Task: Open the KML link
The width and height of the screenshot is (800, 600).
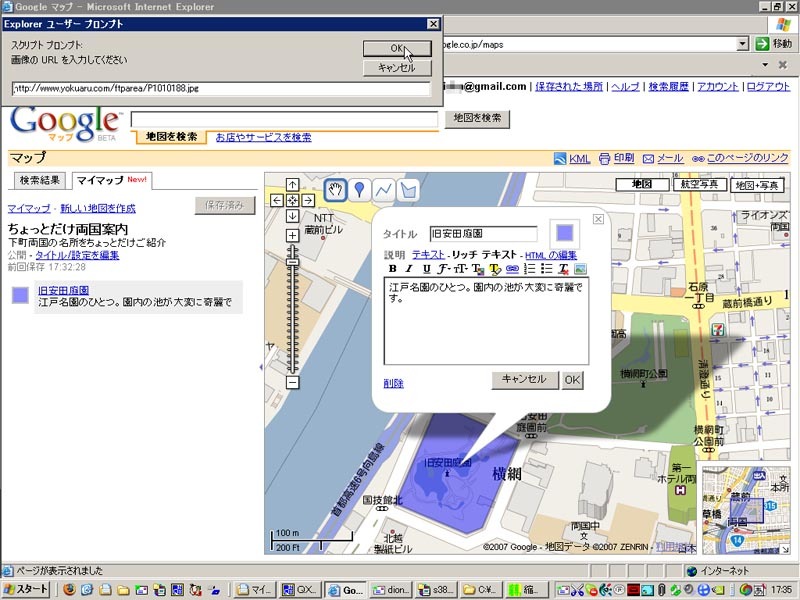Action: (x=580, y=159)
